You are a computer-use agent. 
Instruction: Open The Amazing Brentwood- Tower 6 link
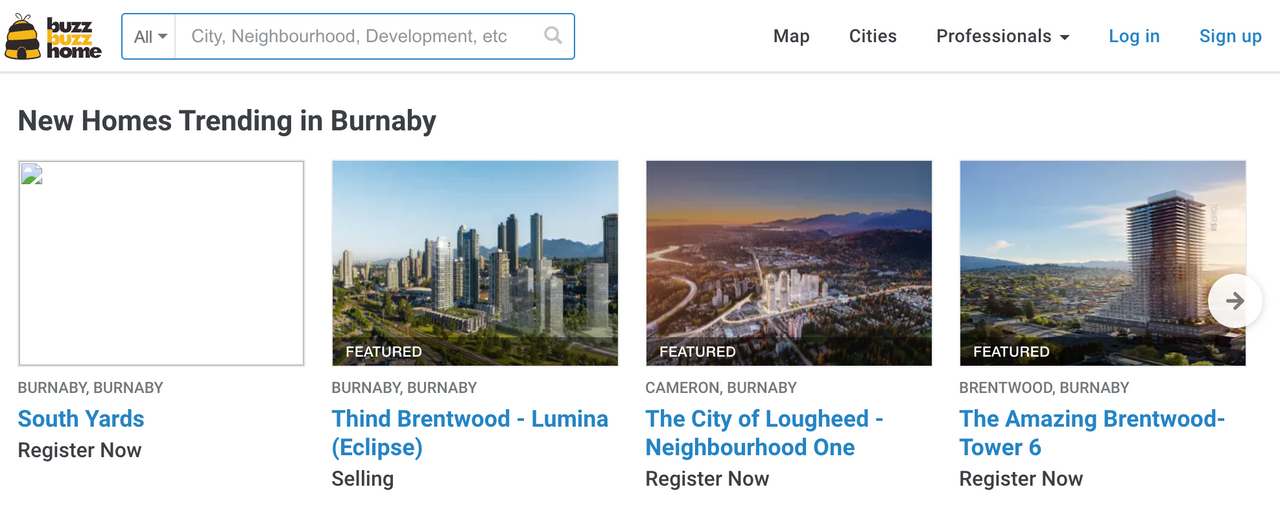[1092, 433]
